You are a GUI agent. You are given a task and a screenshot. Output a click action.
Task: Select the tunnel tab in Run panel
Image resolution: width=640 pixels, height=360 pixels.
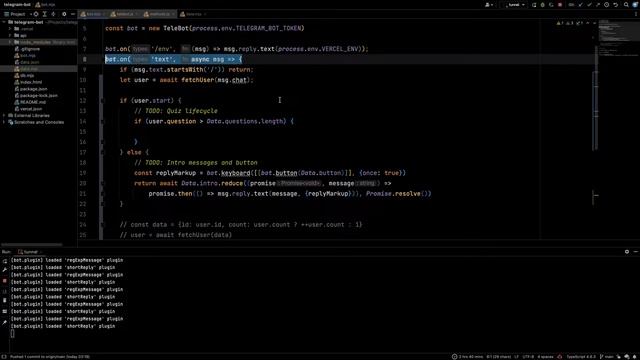pyautogui.click(x=29, y=252)
